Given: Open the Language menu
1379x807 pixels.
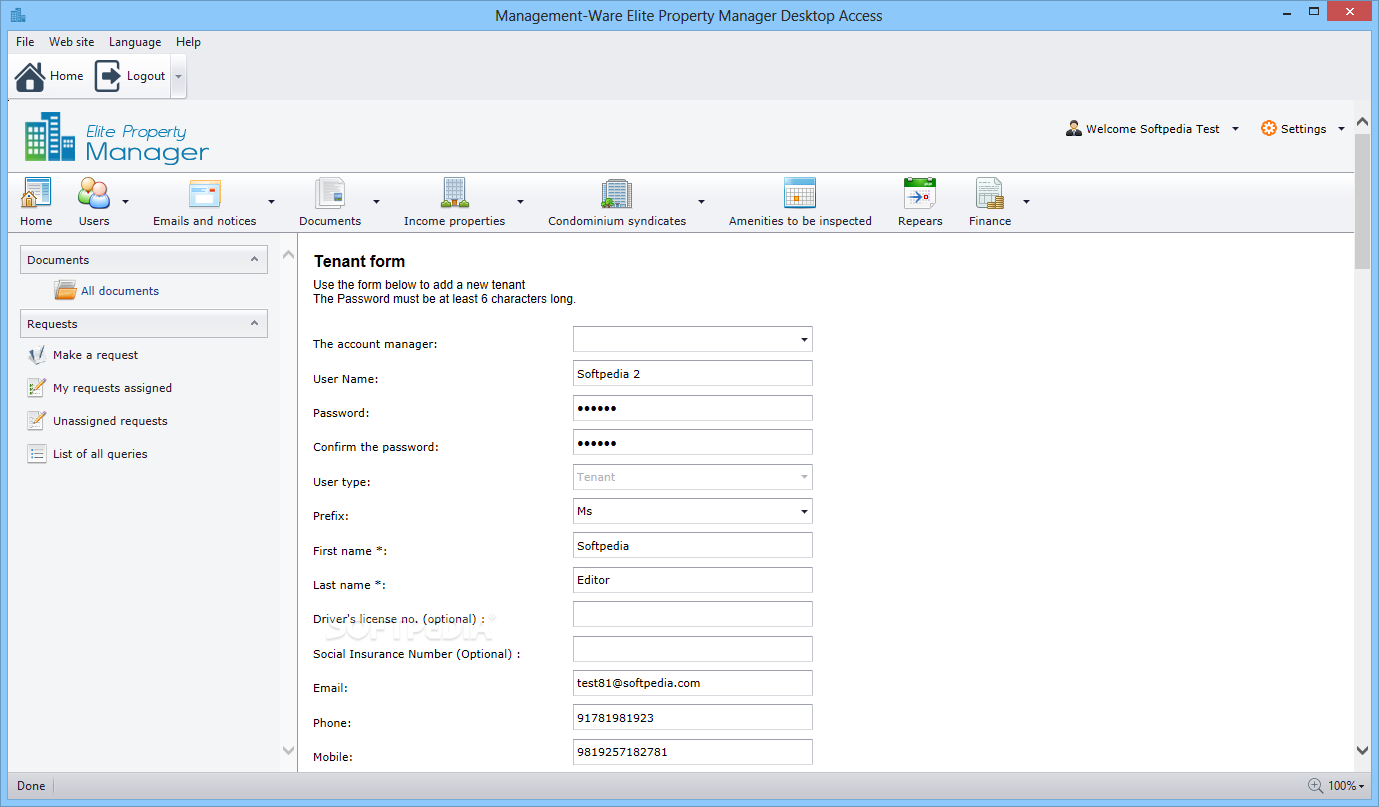Looking at the screenshot, I should (135, 42).
